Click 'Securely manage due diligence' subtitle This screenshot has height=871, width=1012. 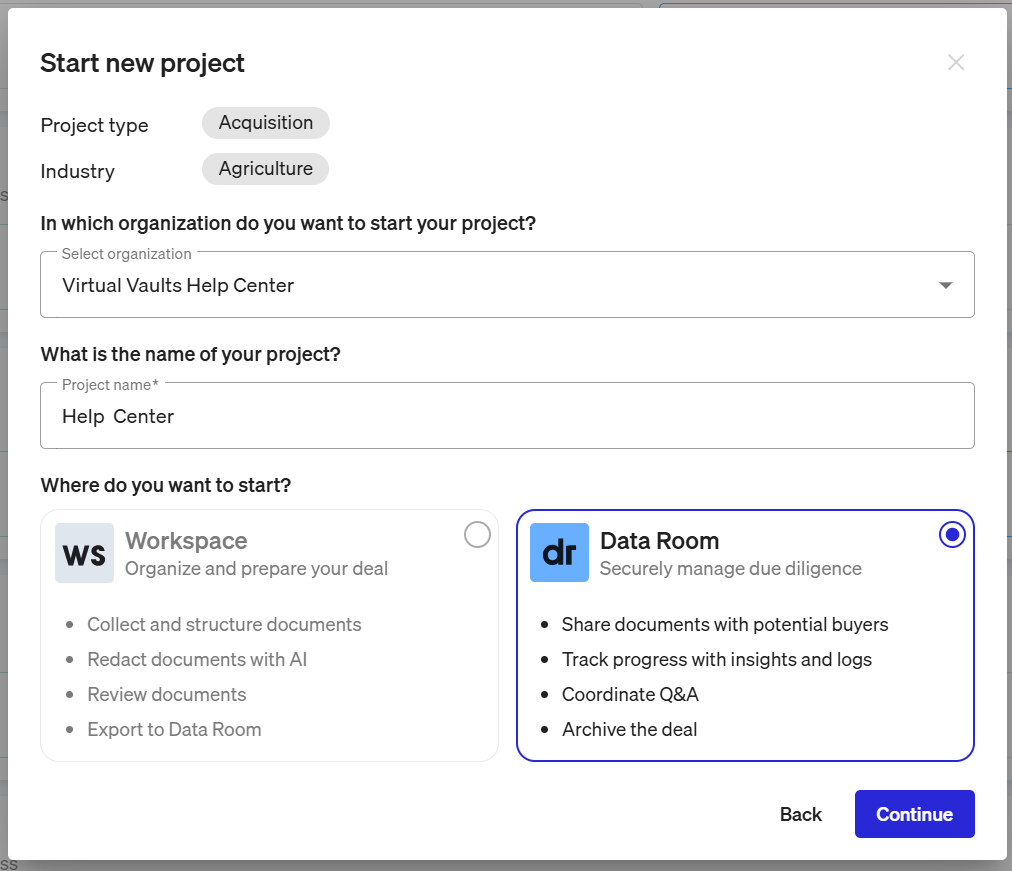(731, 568)
